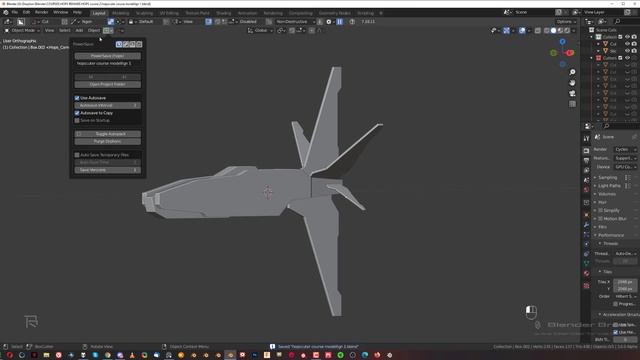Zoom the viewport with the magnifier icon
Image resolution: width=640 pixels, height=360 pixels.
(572, 72)
